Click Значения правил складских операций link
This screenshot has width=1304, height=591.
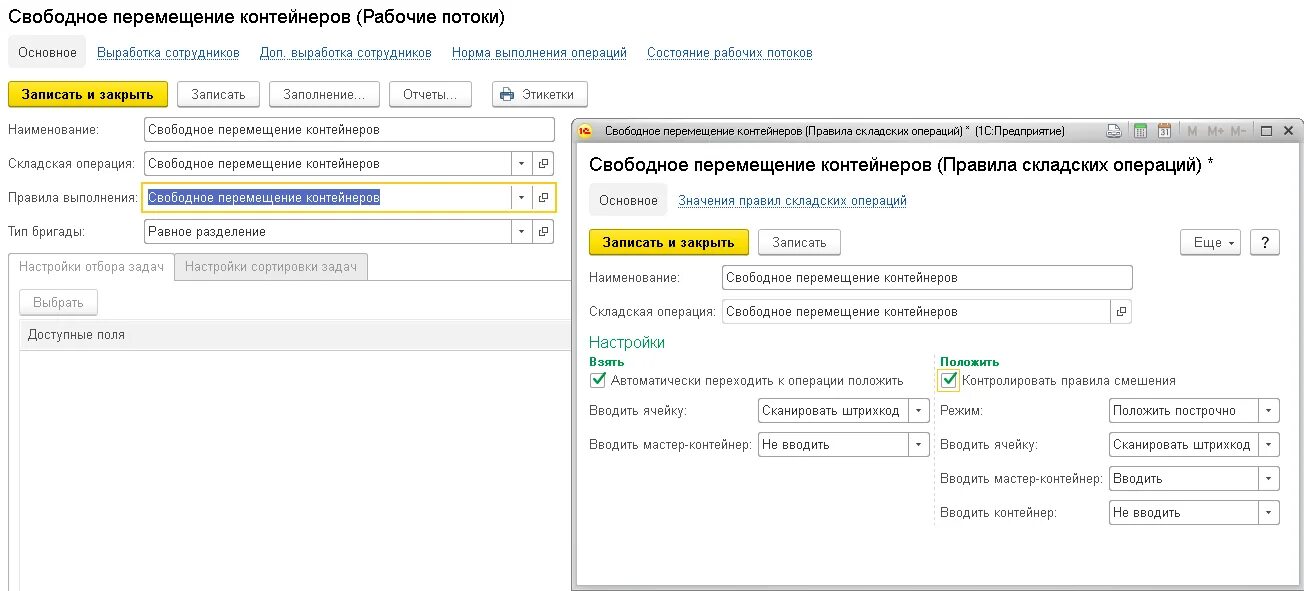[792, 201]
